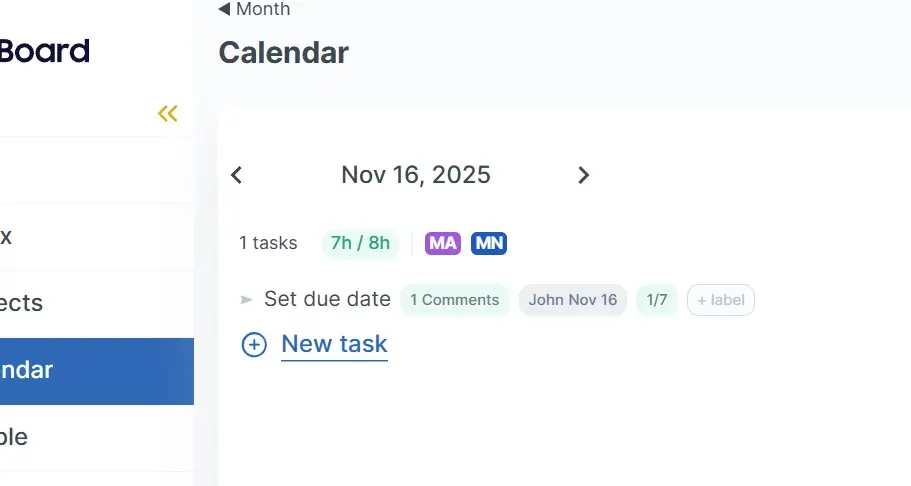Viewport: 911px width, 486px height.
Task: Click the blue MN avatar badge
Action: pyautogui.click(x=489, y=243)
